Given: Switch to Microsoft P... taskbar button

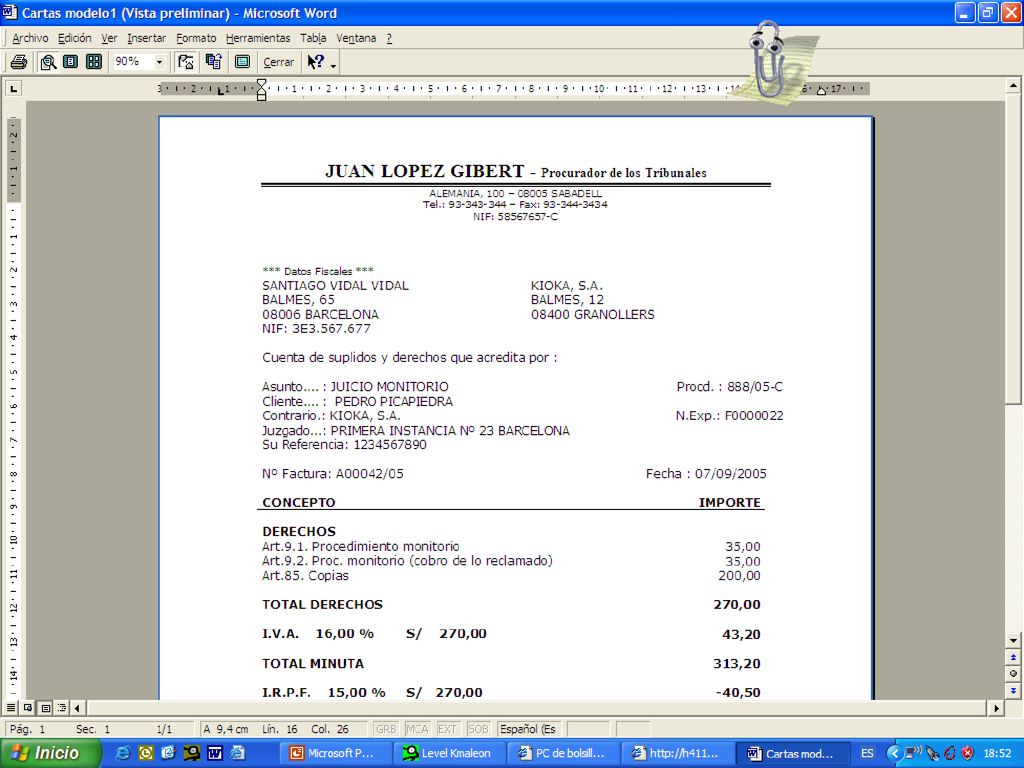Looking at the screenshot, I should [x=336, y=753].
